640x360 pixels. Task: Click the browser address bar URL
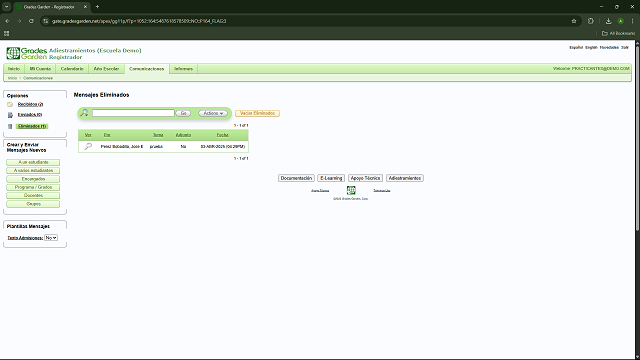[x=139, y=21]
